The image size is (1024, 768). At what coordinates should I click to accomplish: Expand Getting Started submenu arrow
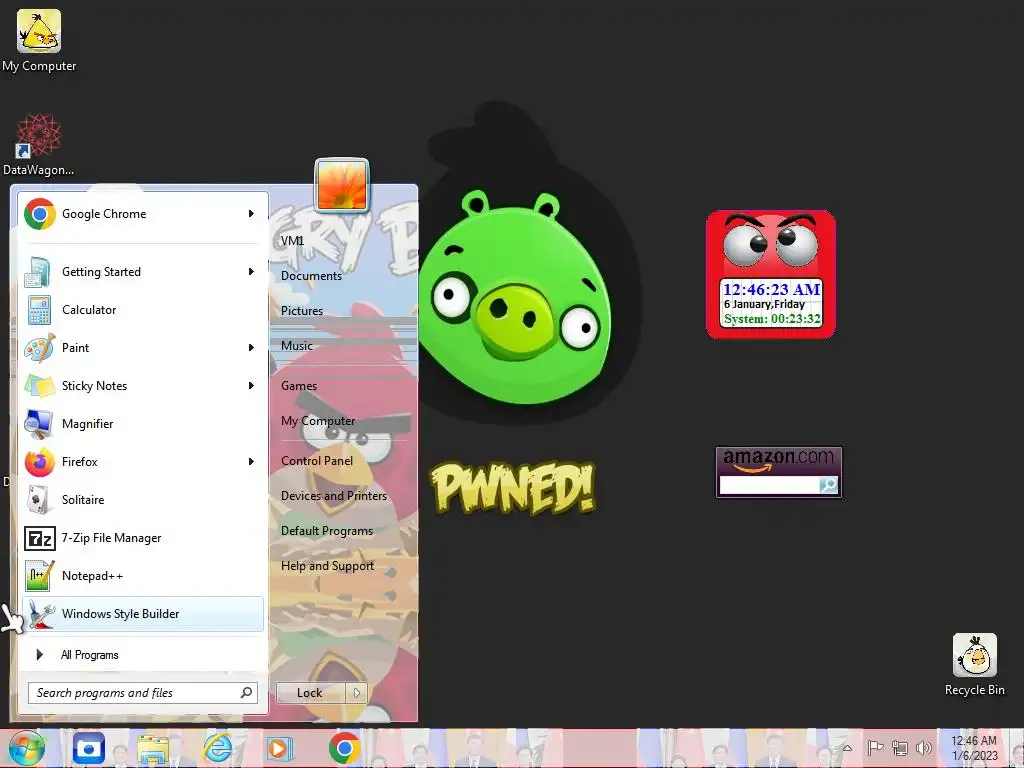[x=251, y=272]
